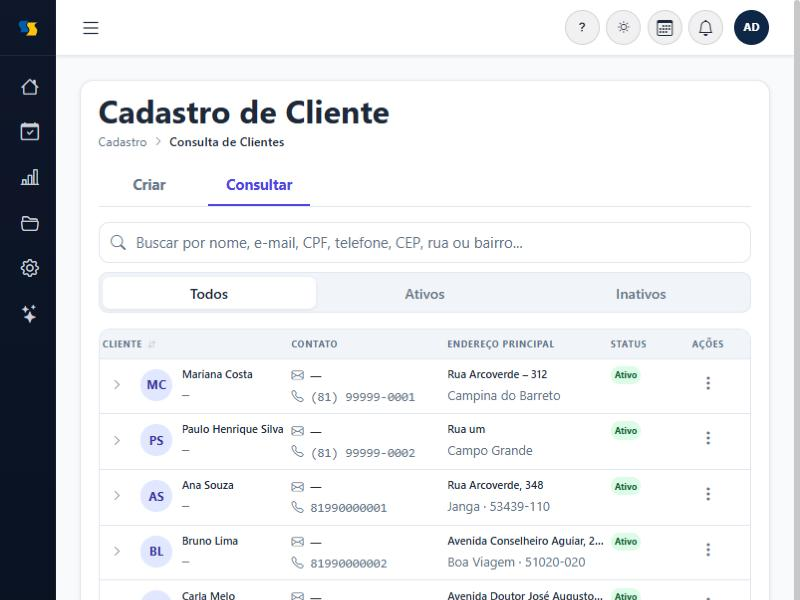800x600 pixels.
Task: Click the Status column header
Action: point(628,344)
